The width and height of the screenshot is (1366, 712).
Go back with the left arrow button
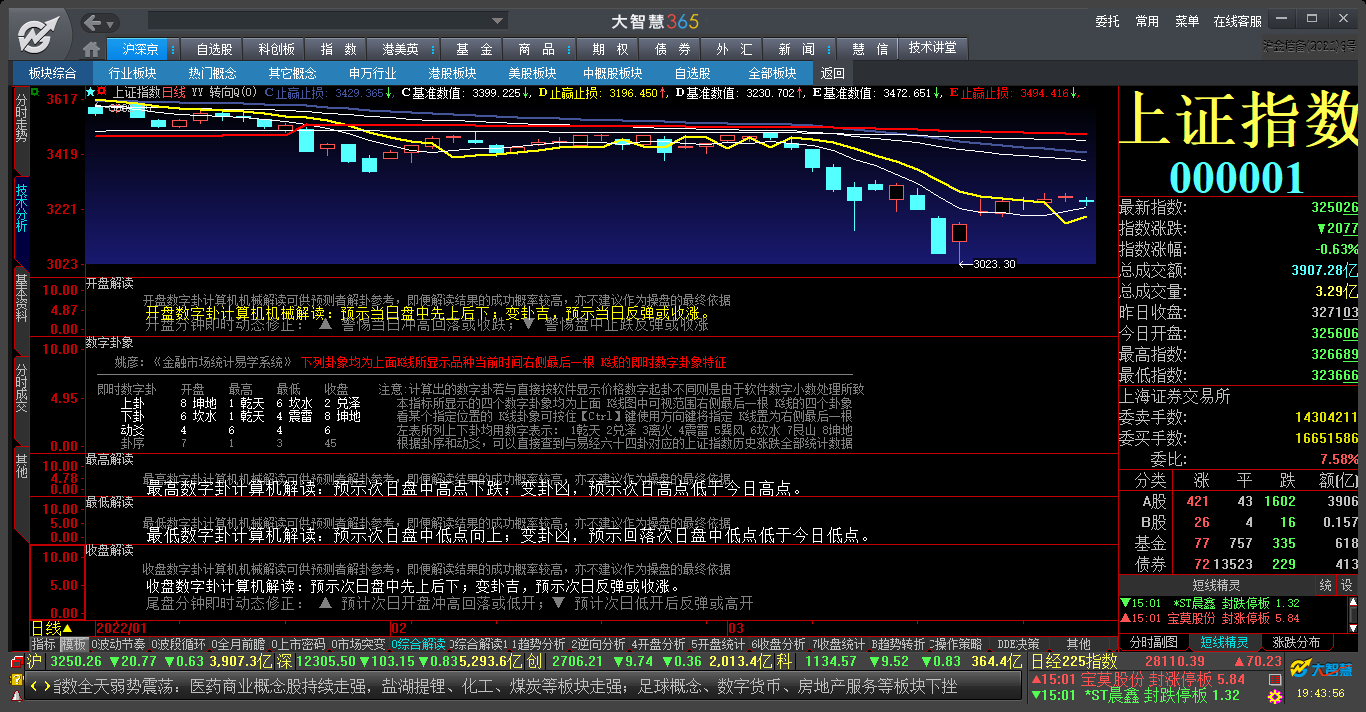tap(92, 22)
